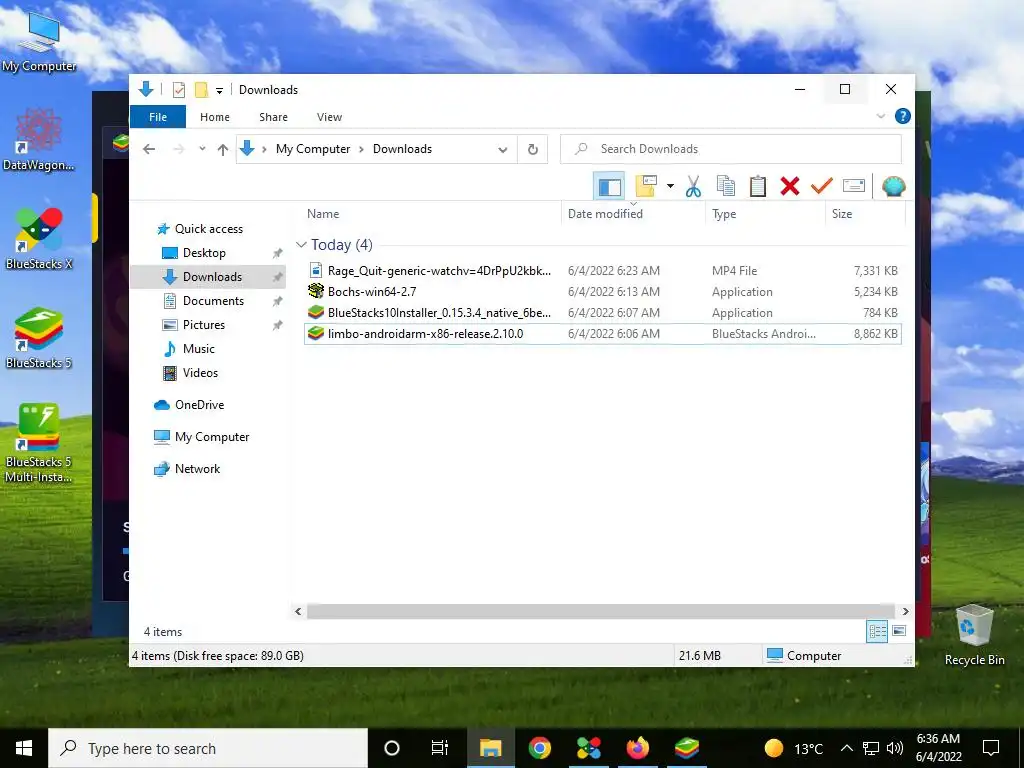Click the Up one level arrow
Screen dimensions: 1024x768
(223, 149)
